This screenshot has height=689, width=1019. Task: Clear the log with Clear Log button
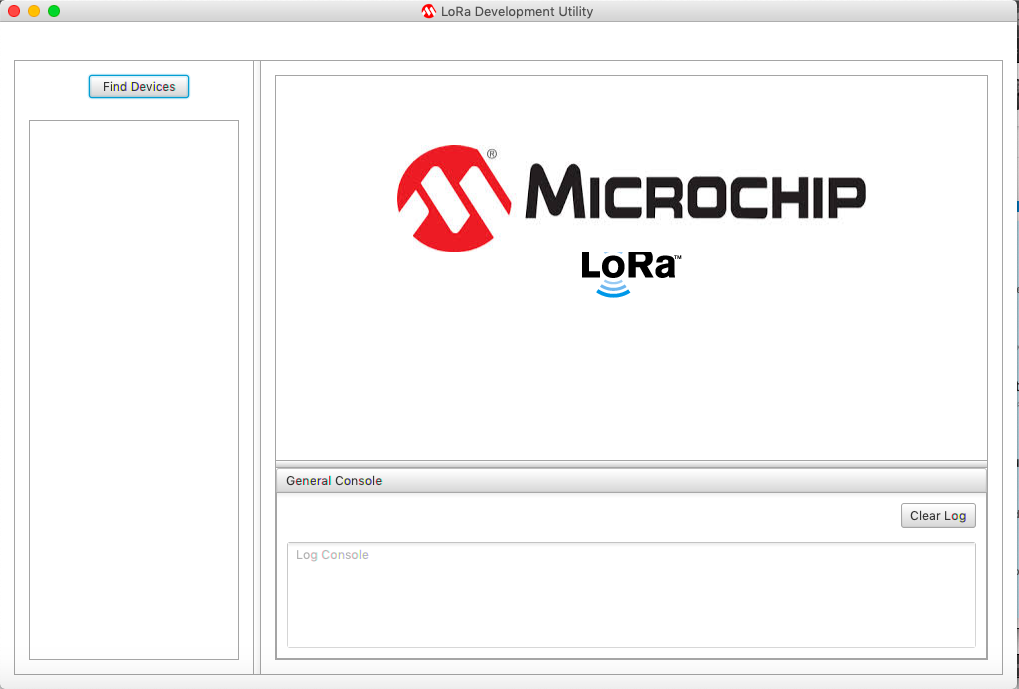pos(938,515)
